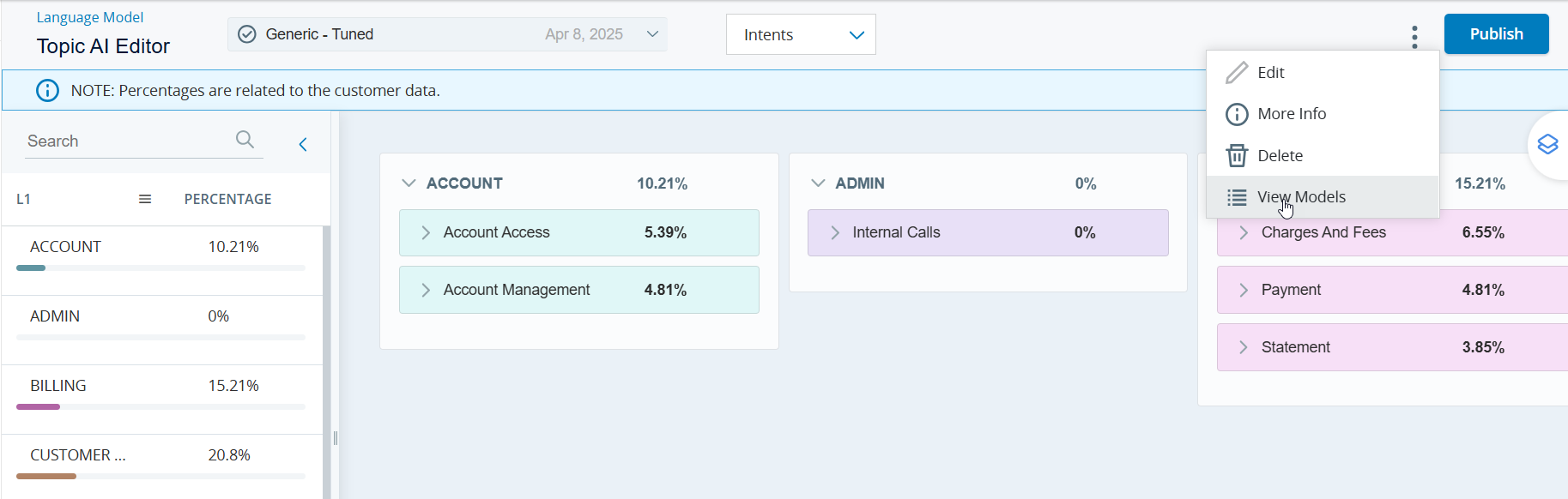Image resolution: width=1568 pixels, height=499 pixels.
Task: Click the info icon in the note banner
Action: (48, 91)
